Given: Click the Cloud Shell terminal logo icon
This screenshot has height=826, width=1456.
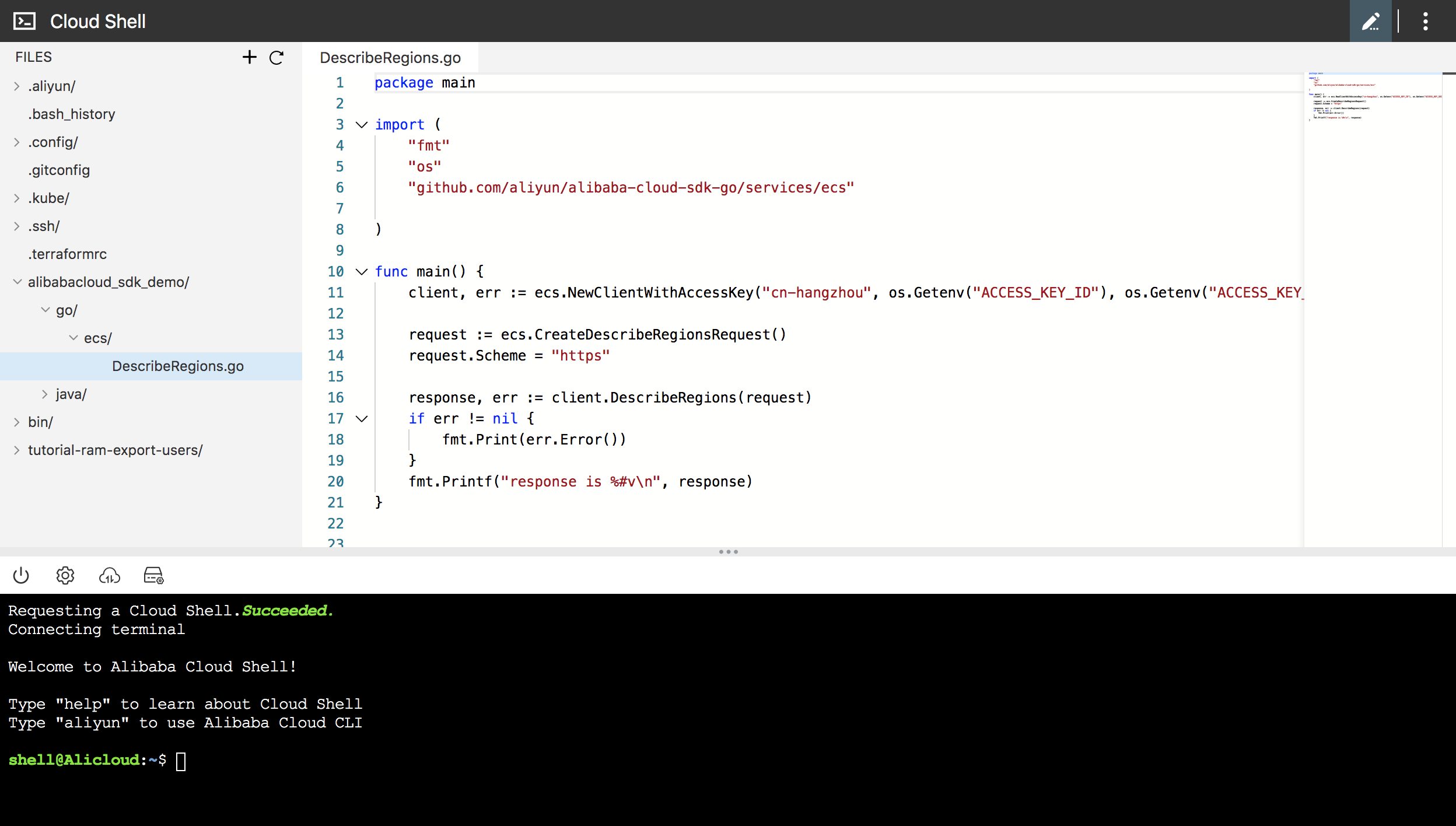Looking at the screenshot, I should [x=24, y=22].
